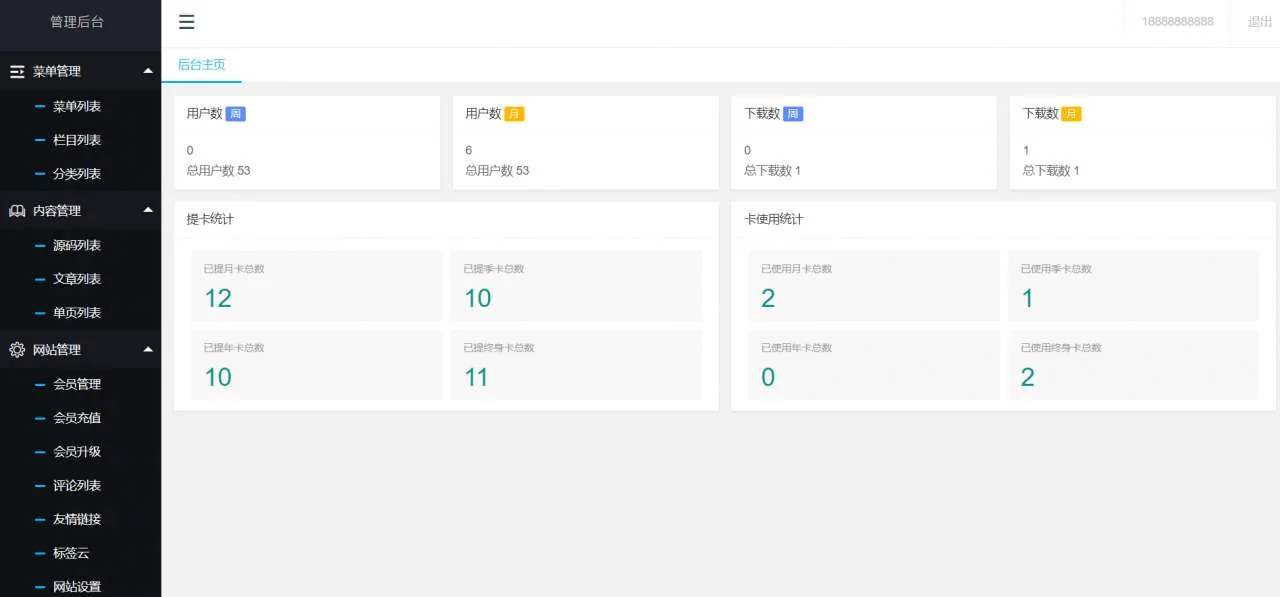Click the orange 月 badge beside 用户数
The width and height of the screenshot is (1280, 597).
[514, 114]
